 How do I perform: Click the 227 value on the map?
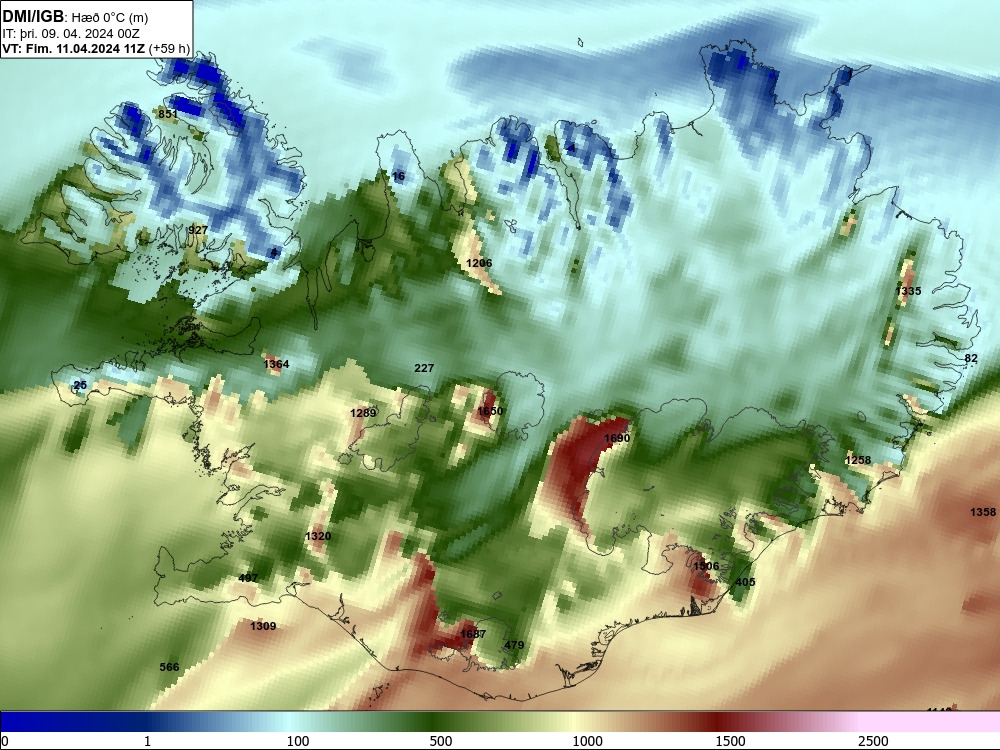(x=424, y=368)
